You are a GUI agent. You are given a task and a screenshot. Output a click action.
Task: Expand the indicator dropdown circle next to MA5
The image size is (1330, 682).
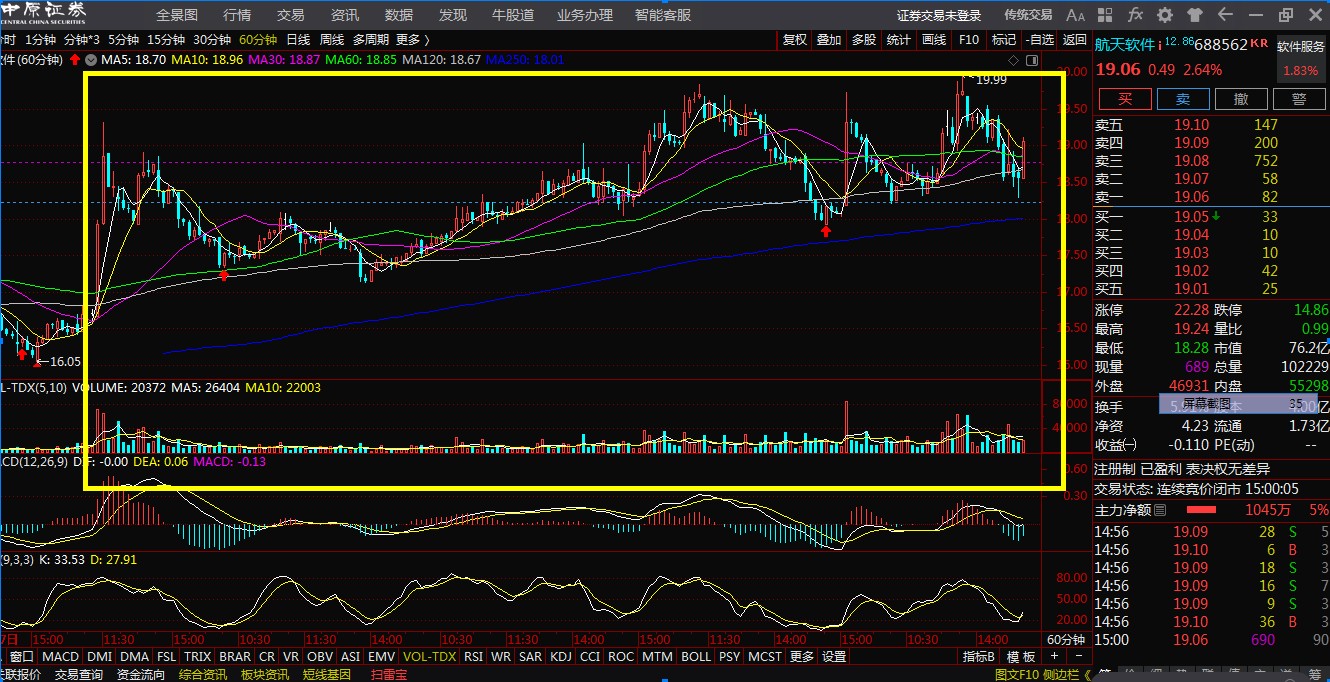click(92, 60)
